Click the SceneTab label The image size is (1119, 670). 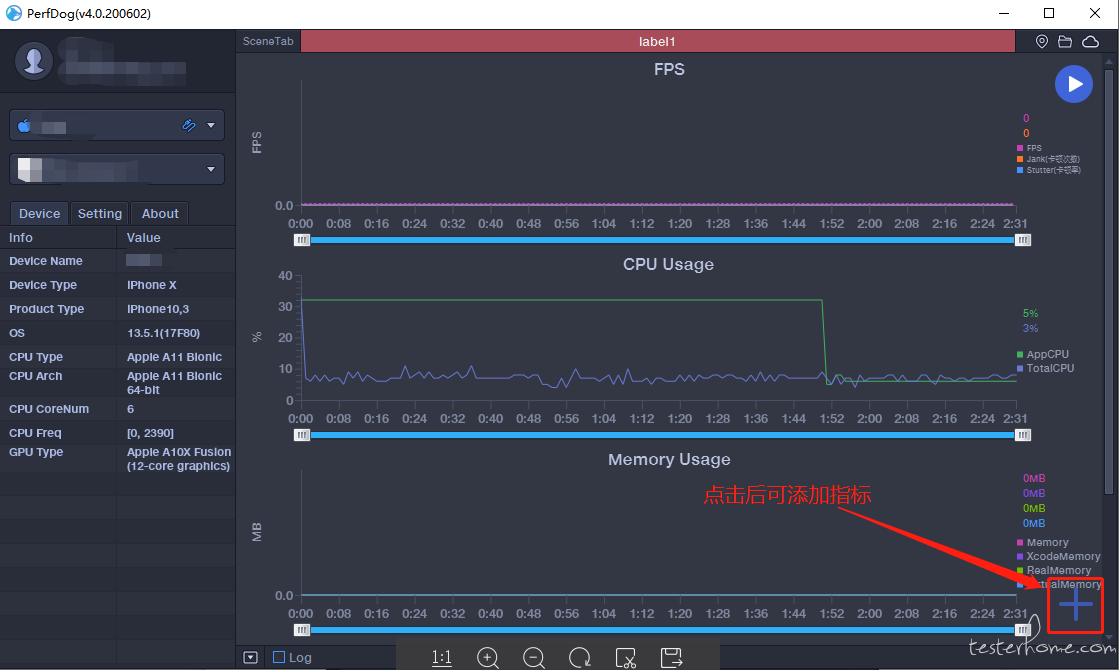coord(268,41)
